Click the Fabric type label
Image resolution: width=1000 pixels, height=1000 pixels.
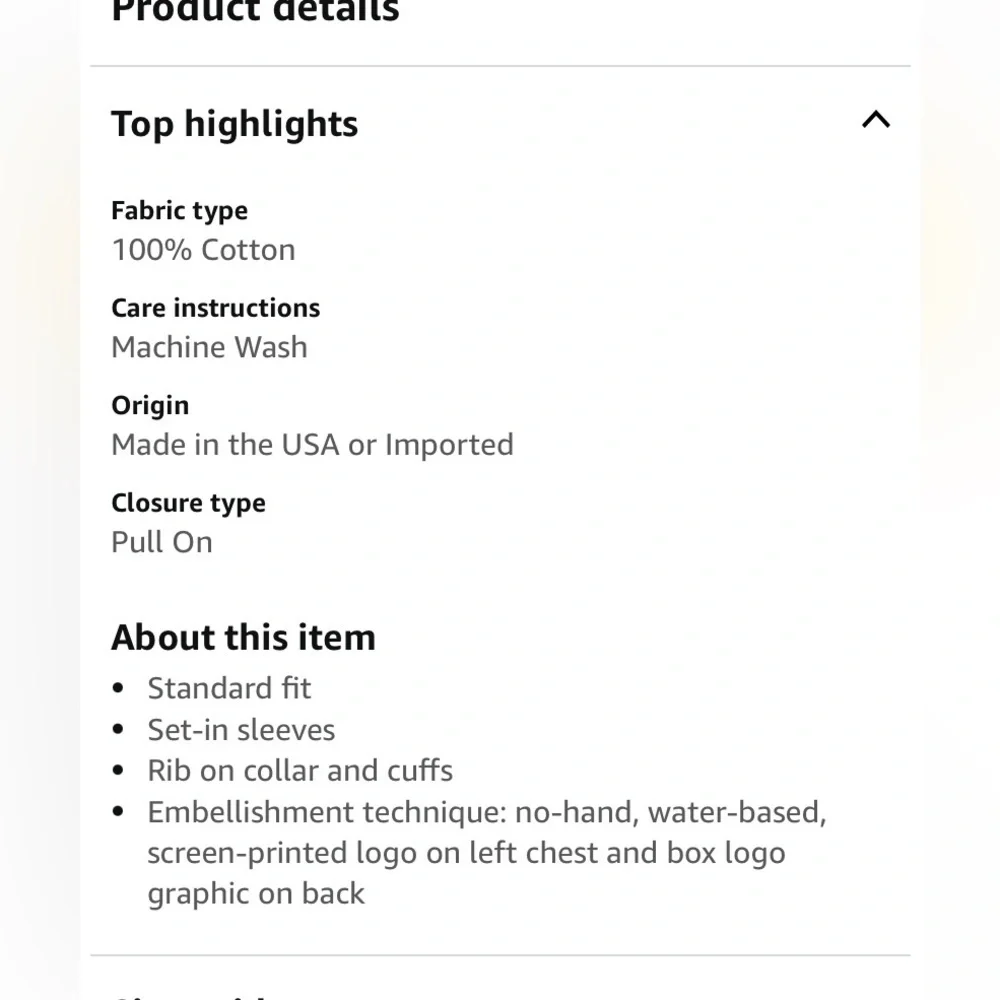click(179, 211)
